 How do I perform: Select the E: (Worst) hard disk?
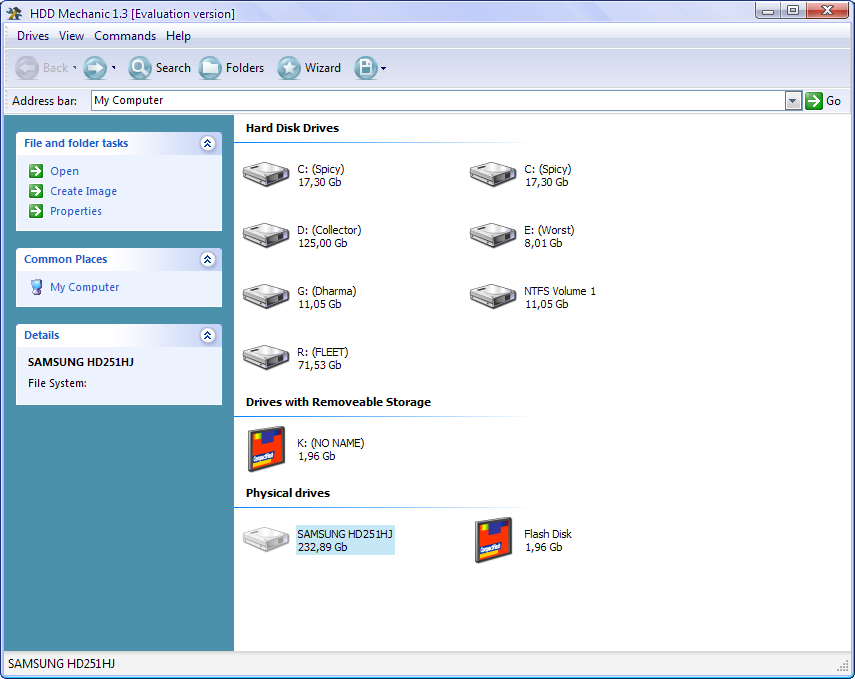point(493,236)
